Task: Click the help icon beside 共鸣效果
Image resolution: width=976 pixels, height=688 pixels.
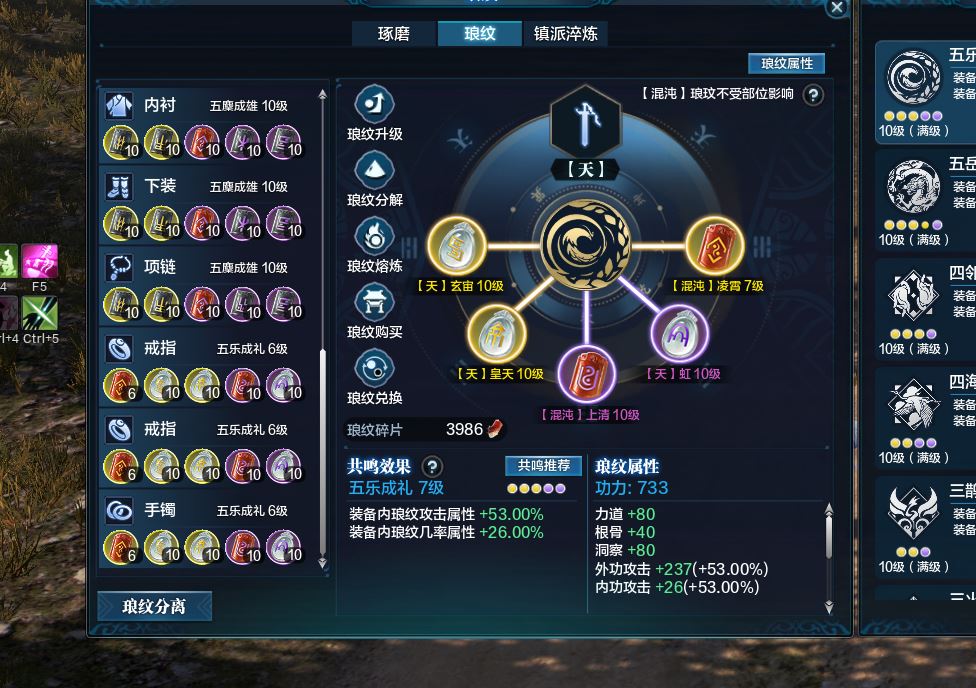Action: [432, 466]
